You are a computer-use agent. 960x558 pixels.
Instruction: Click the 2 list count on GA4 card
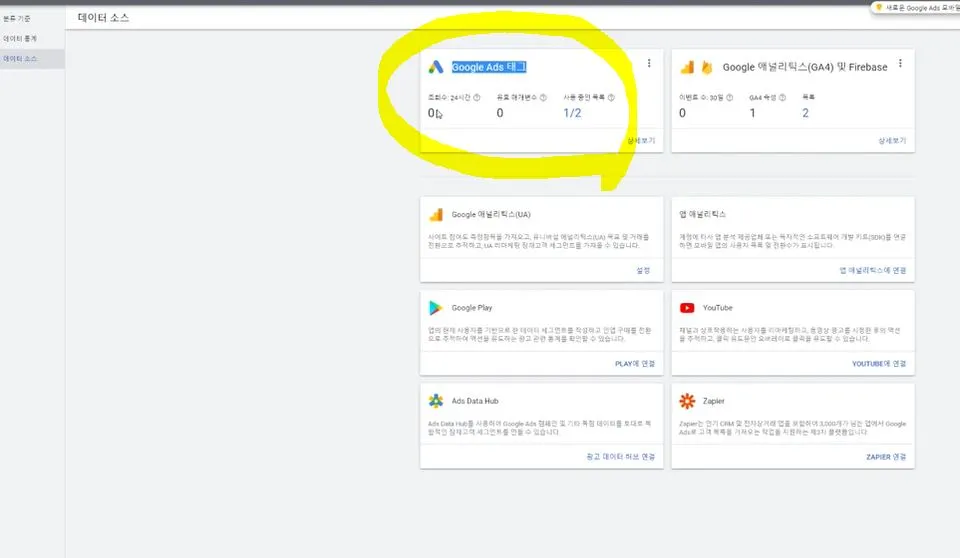[x=805, y=113]
